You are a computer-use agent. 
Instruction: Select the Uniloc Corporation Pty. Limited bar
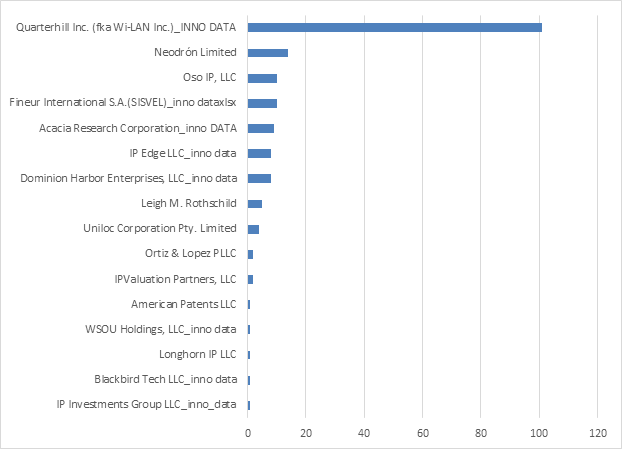point(253,229)
